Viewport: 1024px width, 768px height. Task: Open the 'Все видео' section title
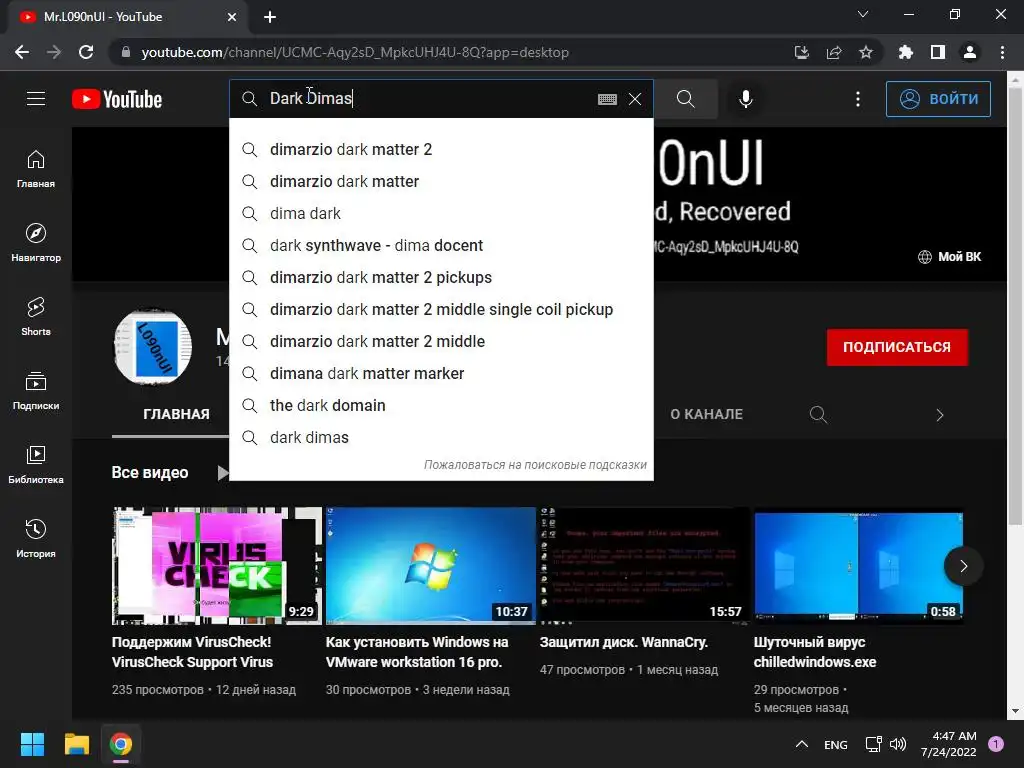tap(150, 472)
